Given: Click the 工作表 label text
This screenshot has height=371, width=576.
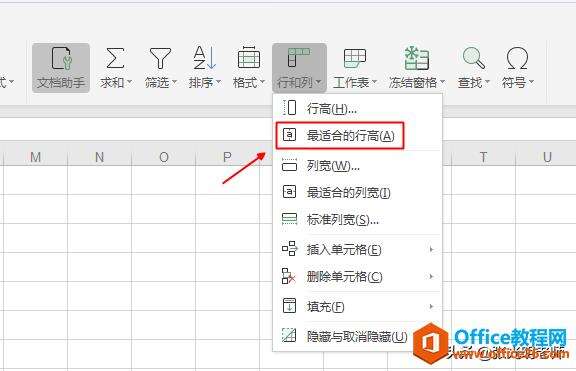Looking at the screenshot, I should click(351, 82).
